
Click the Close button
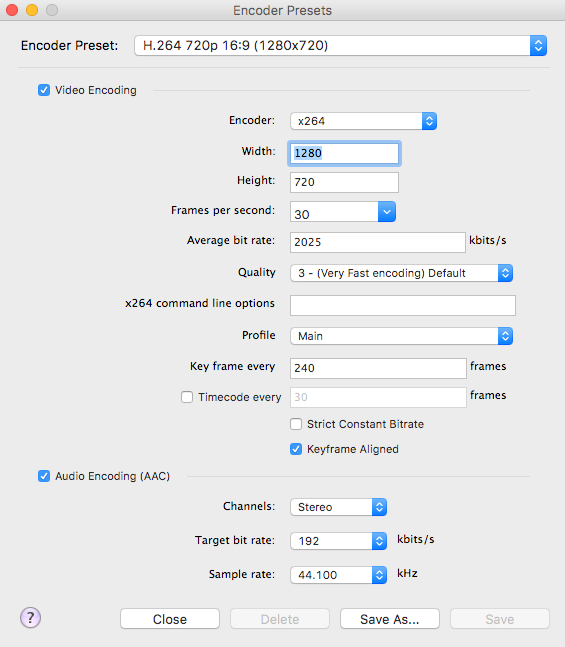(x=170, y=619)
